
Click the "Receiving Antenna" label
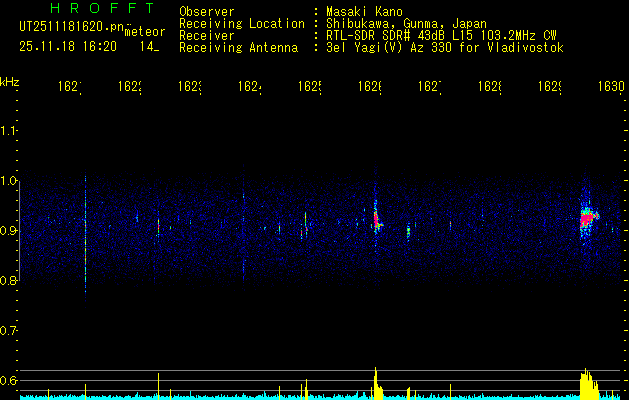[x=239, y=48]
